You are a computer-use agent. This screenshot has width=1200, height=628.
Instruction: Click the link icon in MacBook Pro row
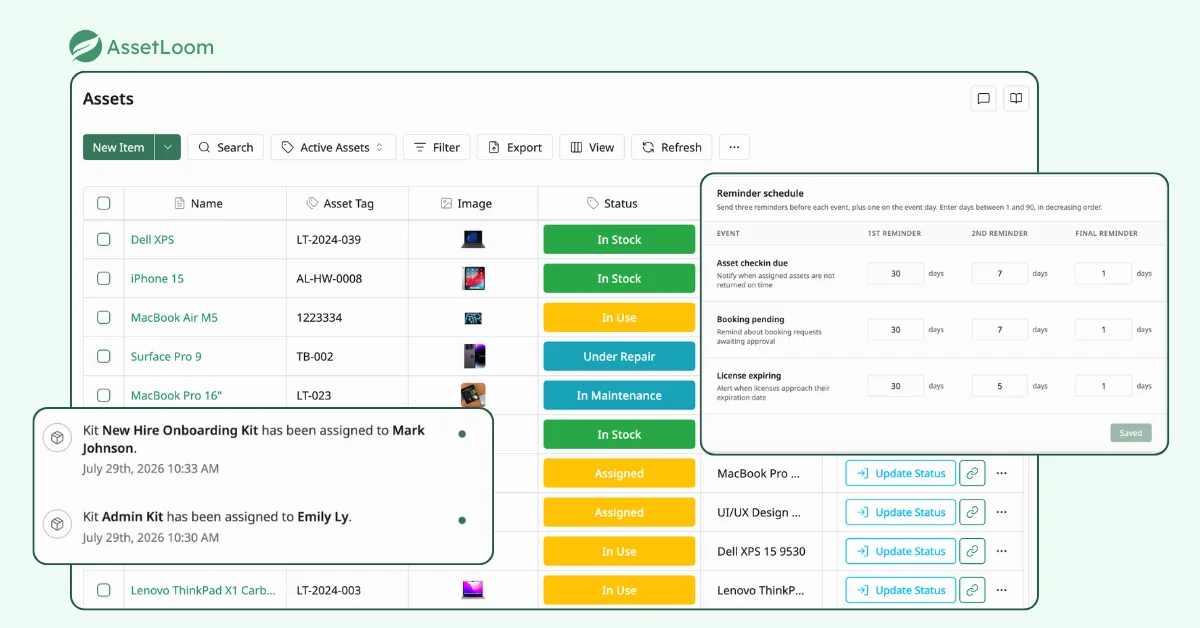972,473
